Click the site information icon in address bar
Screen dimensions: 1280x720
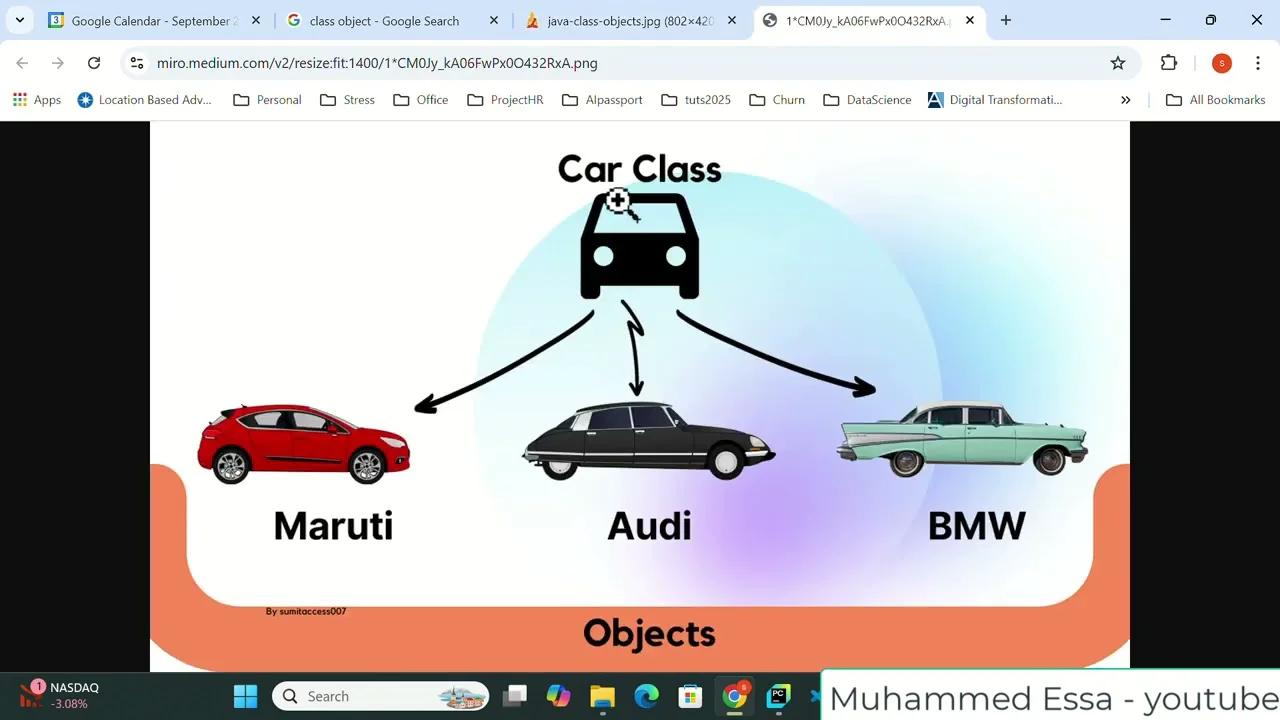[x=136, y=62]
